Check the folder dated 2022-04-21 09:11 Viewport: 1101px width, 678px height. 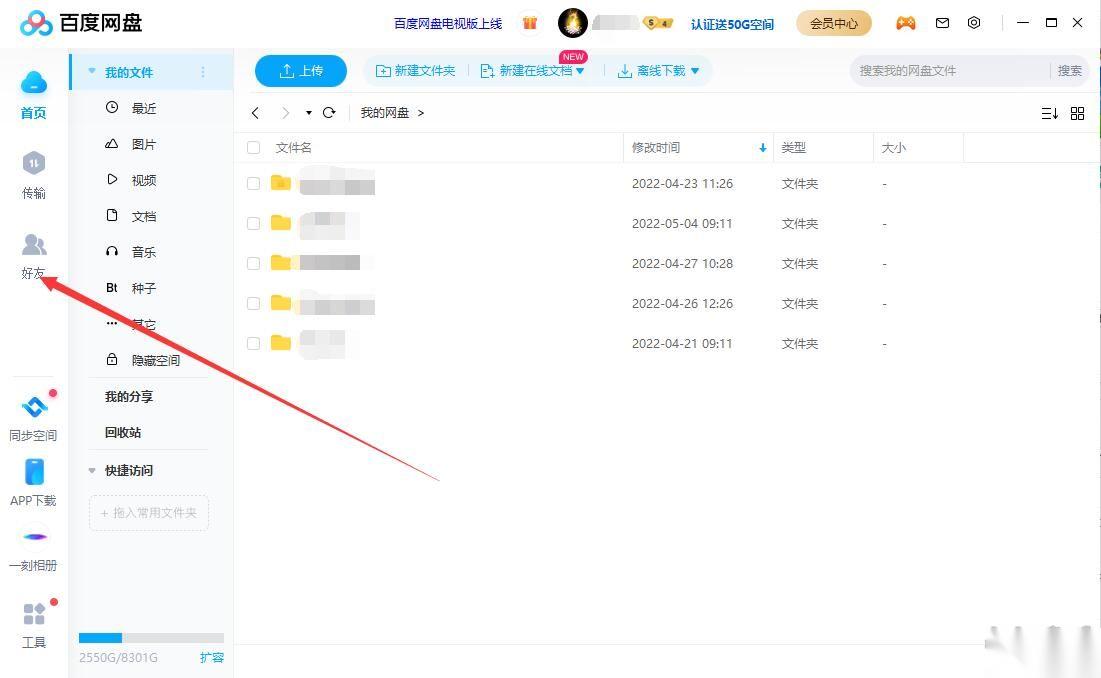coord(253,343)
